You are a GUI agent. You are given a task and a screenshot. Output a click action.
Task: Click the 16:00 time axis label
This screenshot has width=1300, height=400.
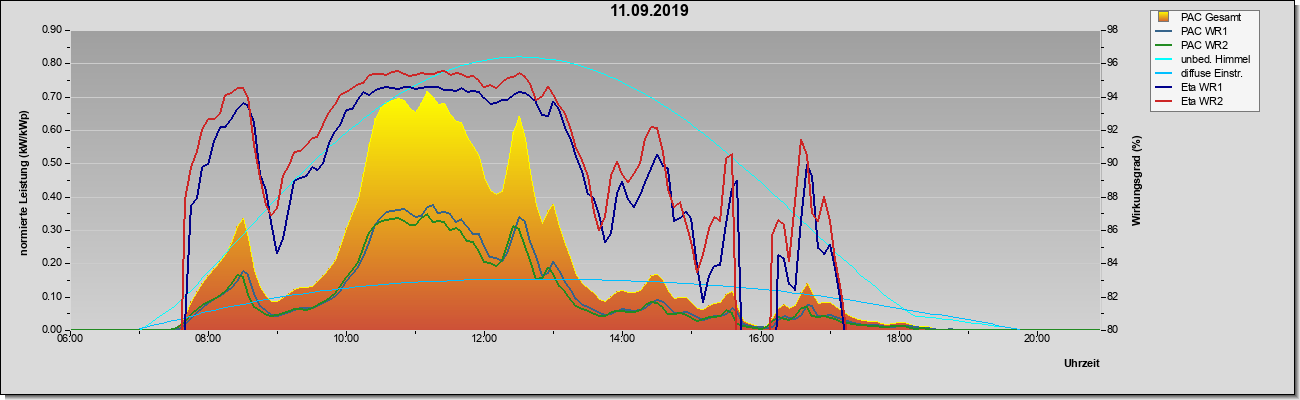pos(760,338)
